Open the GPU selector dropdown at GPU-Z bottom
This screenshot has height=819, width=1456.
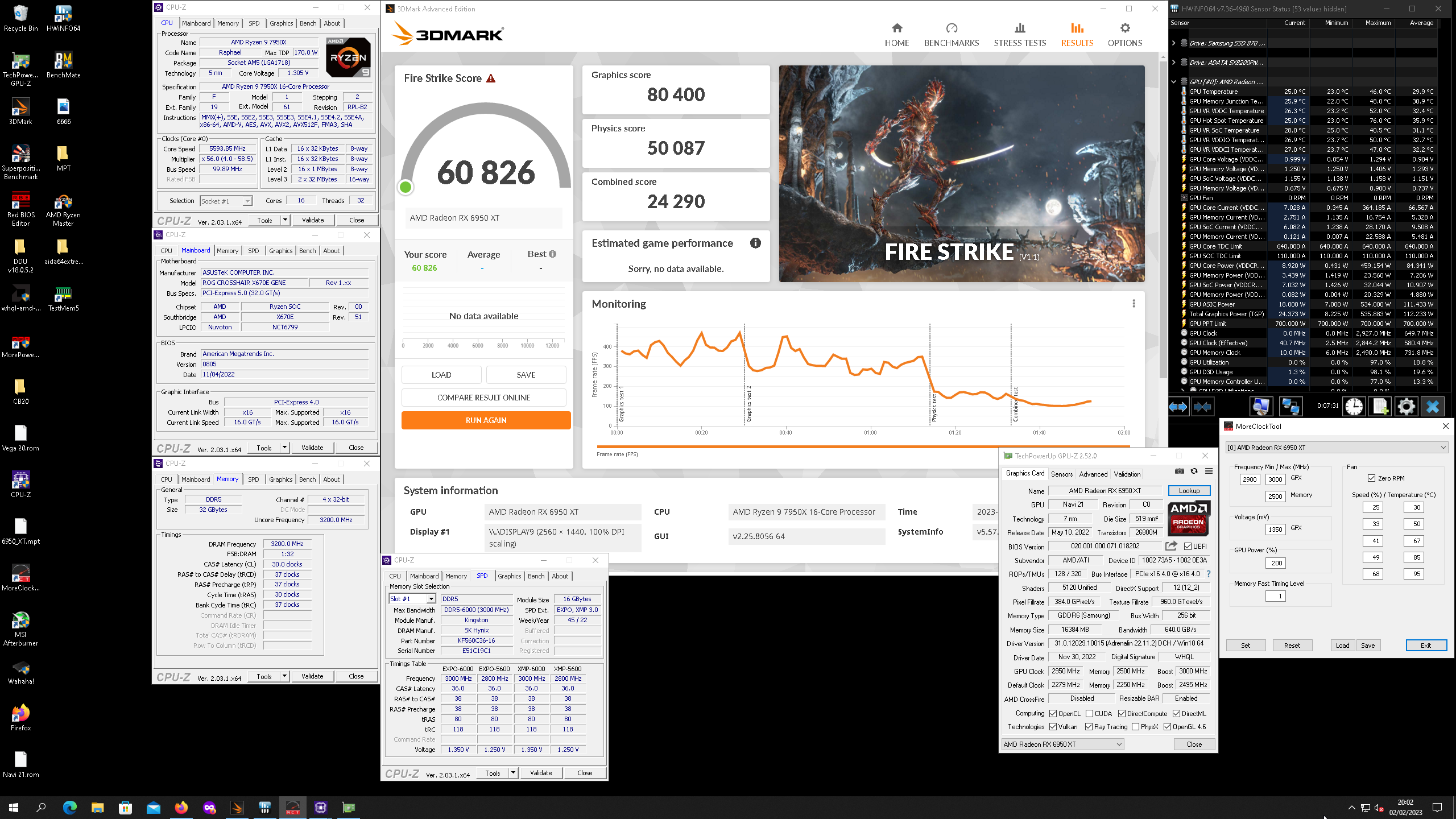pos(1062,744)
